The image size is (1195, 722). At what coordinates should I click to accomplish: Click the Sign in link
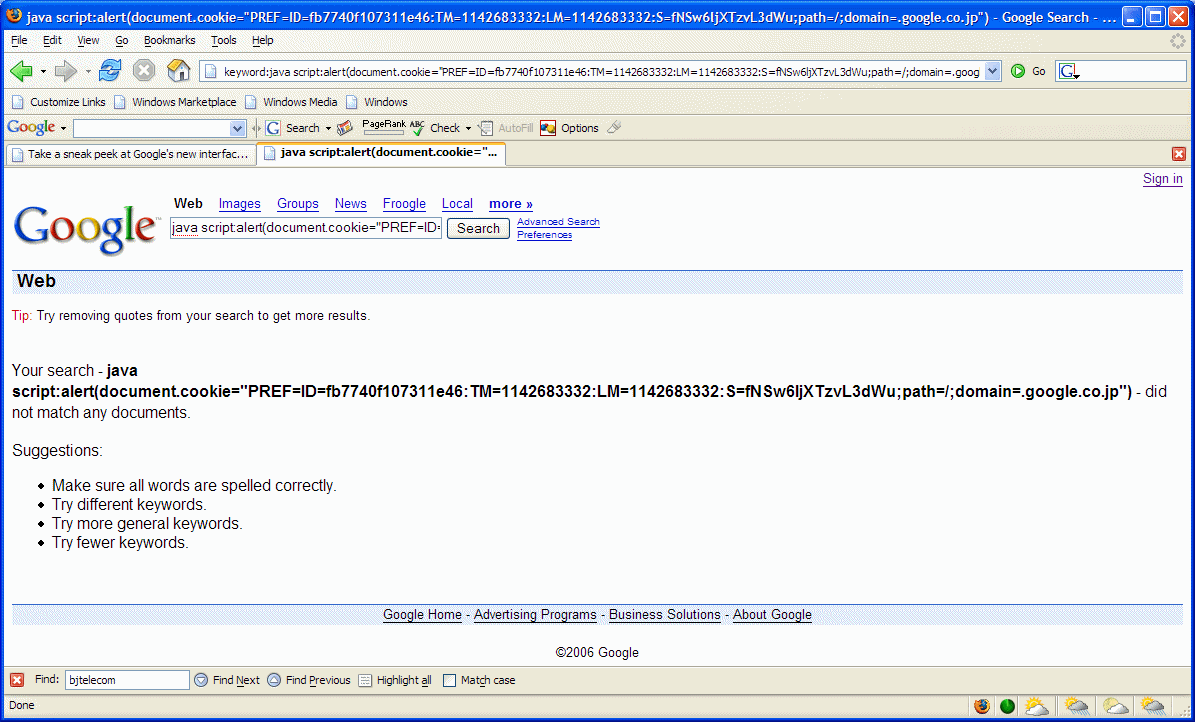(x=1162, y=178)
